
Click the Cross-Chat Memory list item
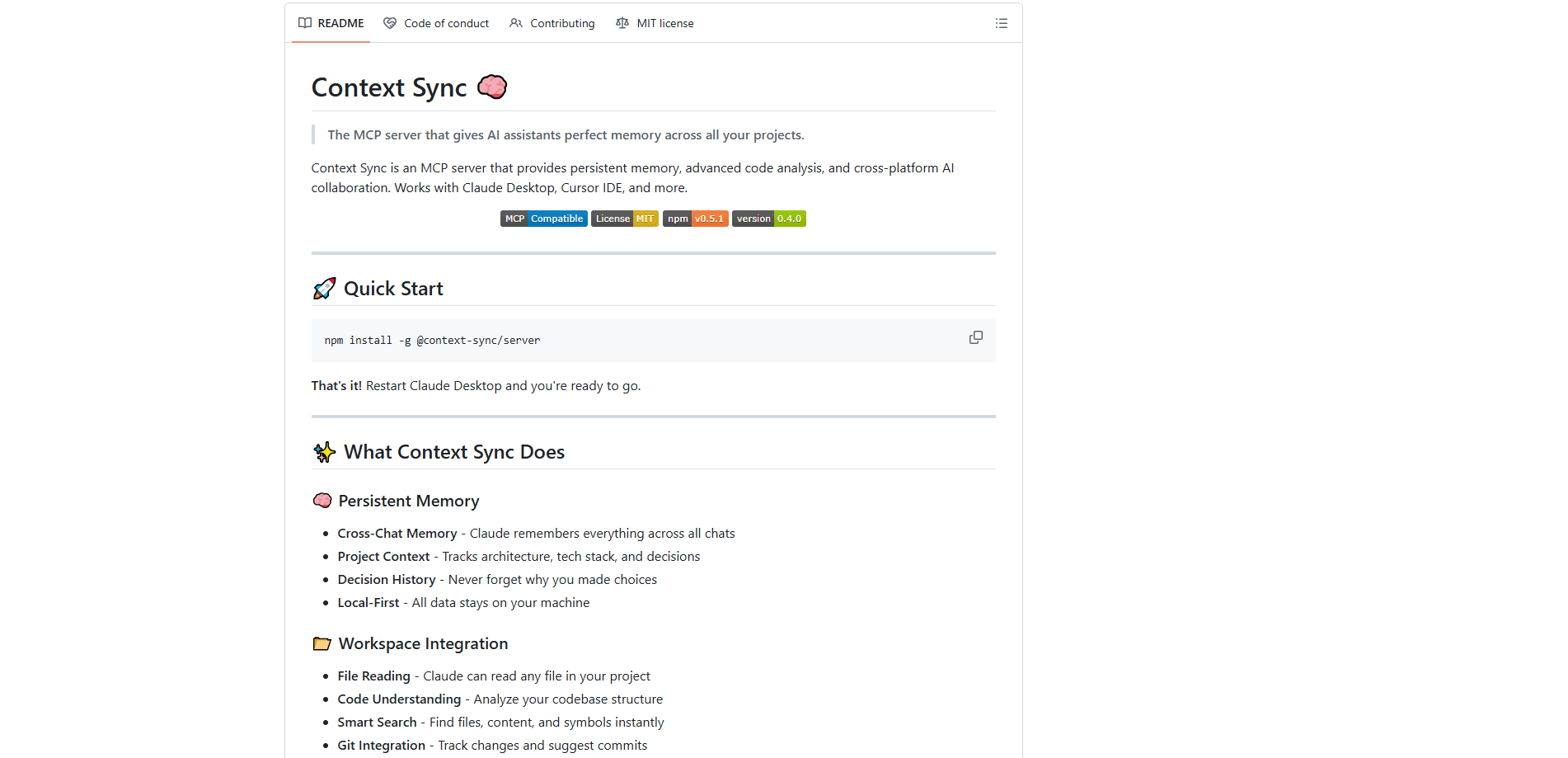click(x=536, y=534)
